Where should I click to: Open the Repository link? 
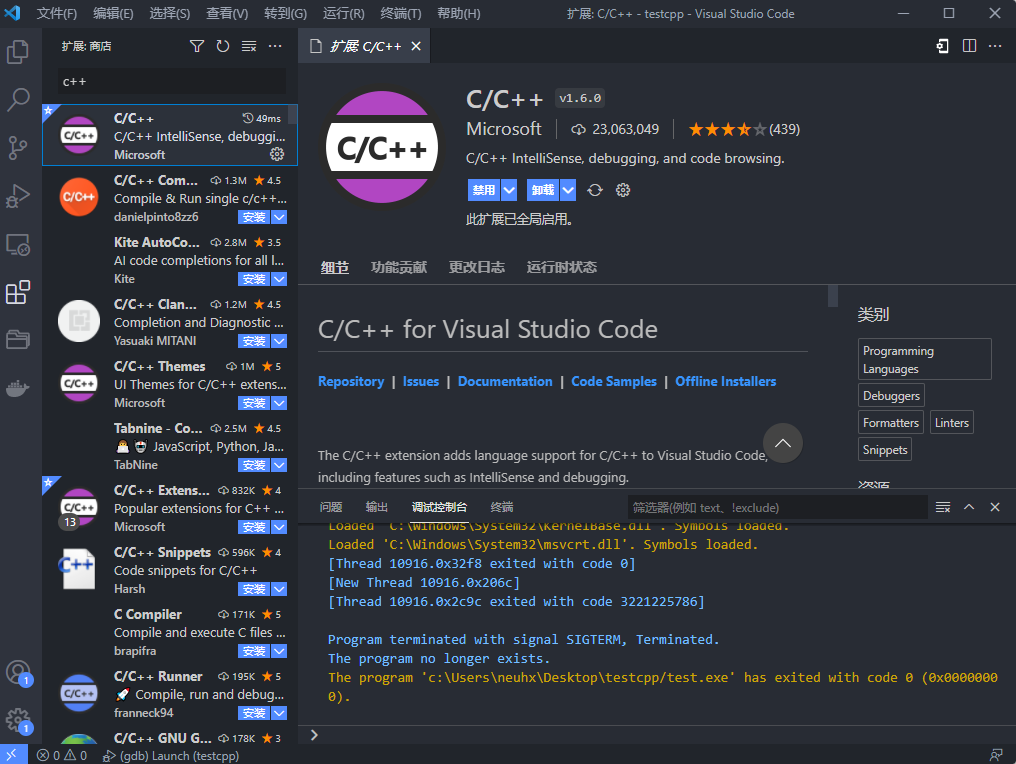[351, 382]
